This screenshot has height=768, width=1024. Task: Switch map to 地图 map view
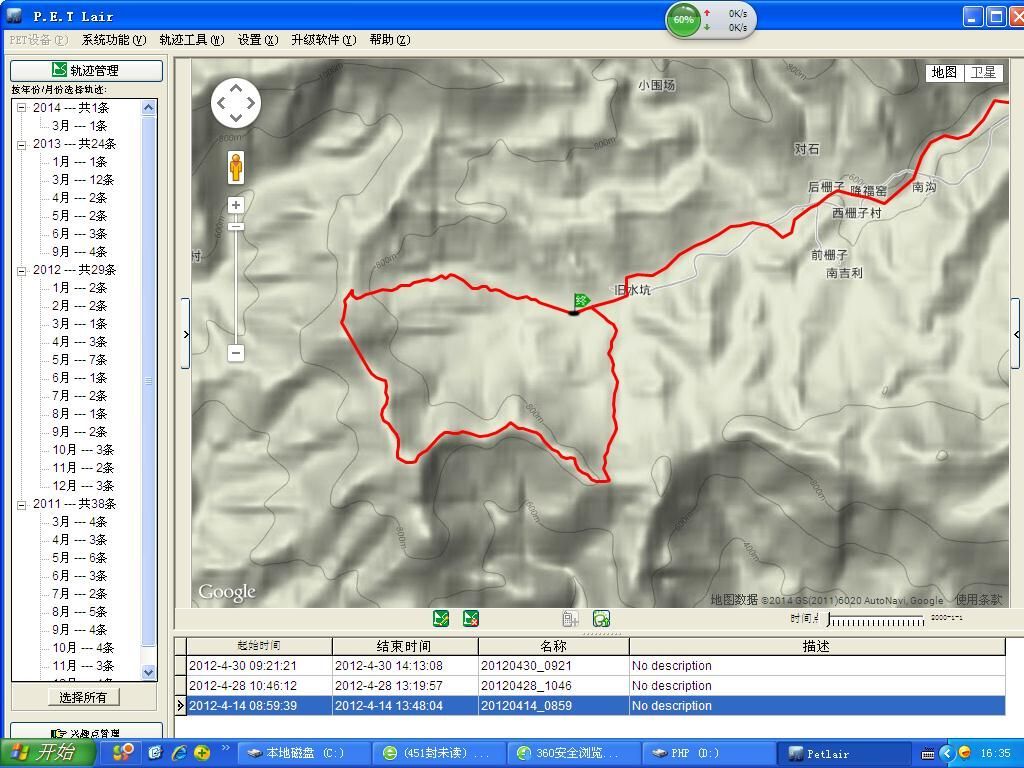(x=944, y=72)
